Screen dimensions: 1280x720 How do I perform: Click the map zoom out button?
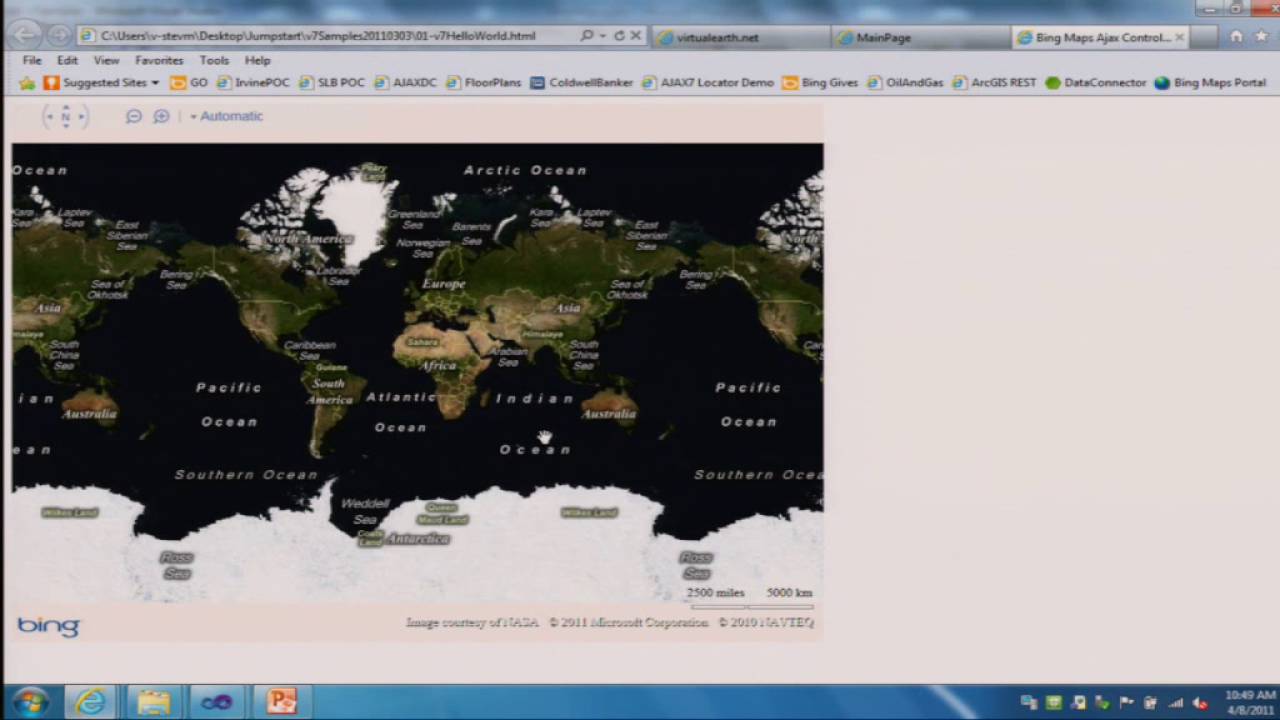(133, 116)
